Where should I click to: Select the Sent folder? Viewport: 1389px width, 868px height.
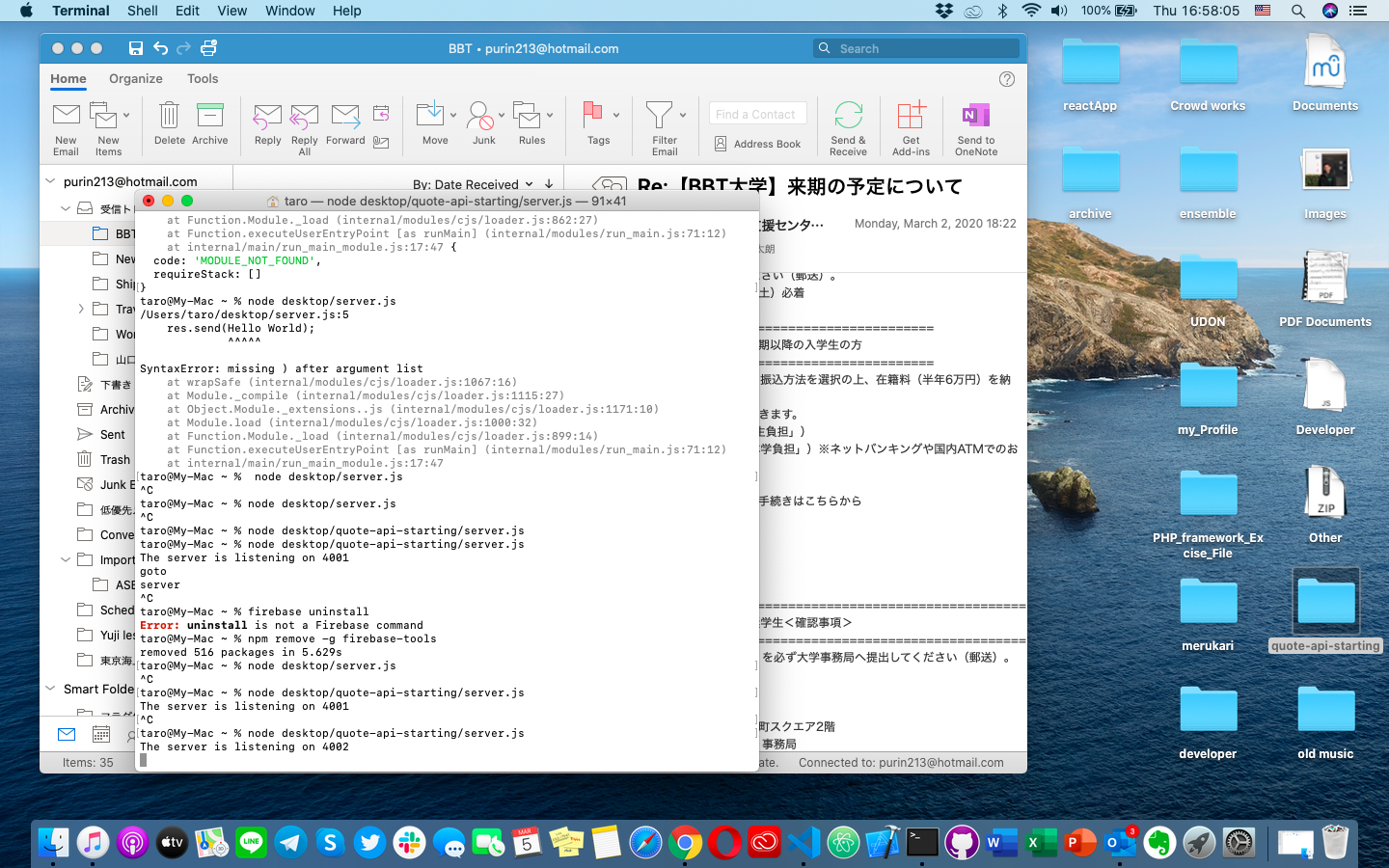tap(113, 434)
